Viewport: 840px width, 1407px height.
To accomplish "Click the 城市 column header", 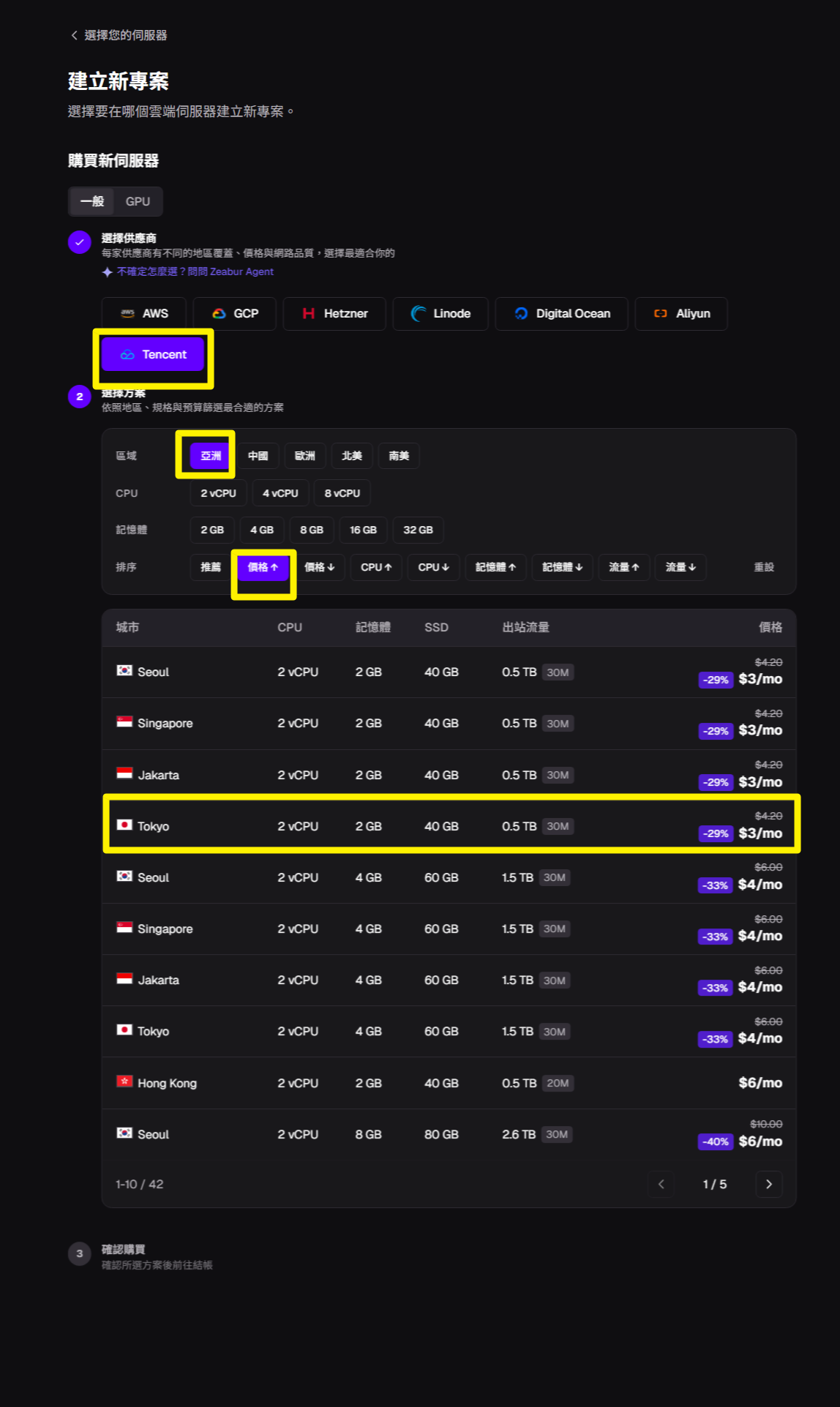I will 127,627.
